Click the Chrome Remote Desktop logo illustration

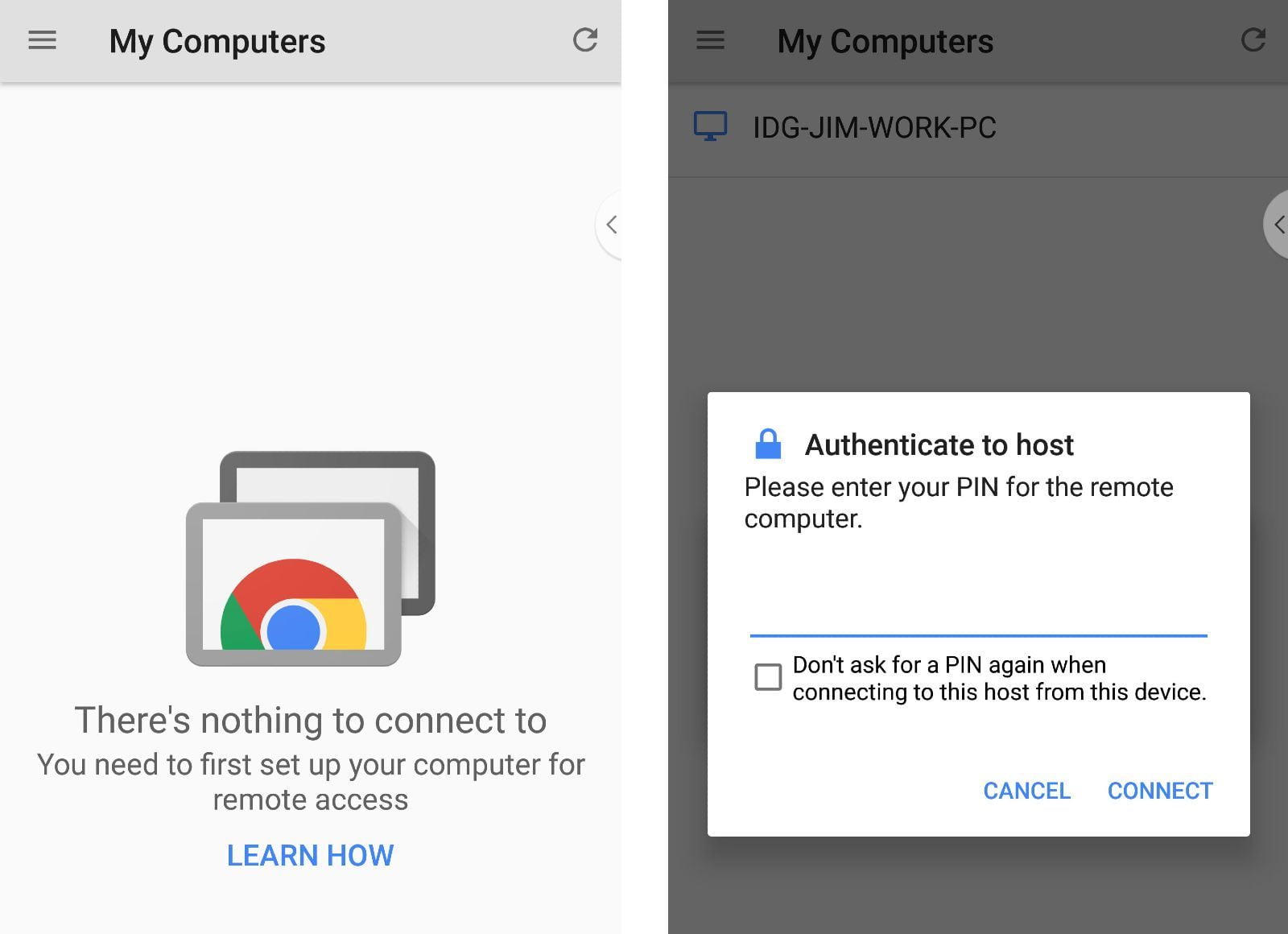(311, 559)
